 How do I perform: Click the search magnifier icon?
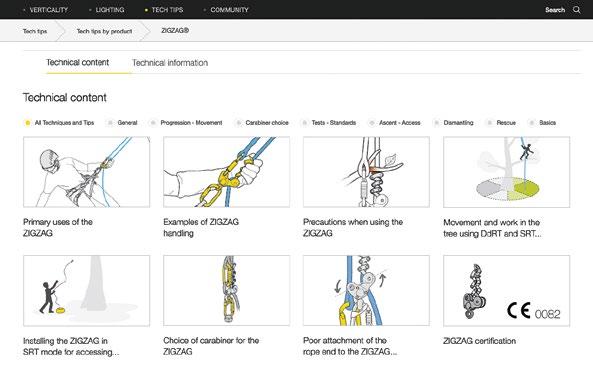coord(576,10)
